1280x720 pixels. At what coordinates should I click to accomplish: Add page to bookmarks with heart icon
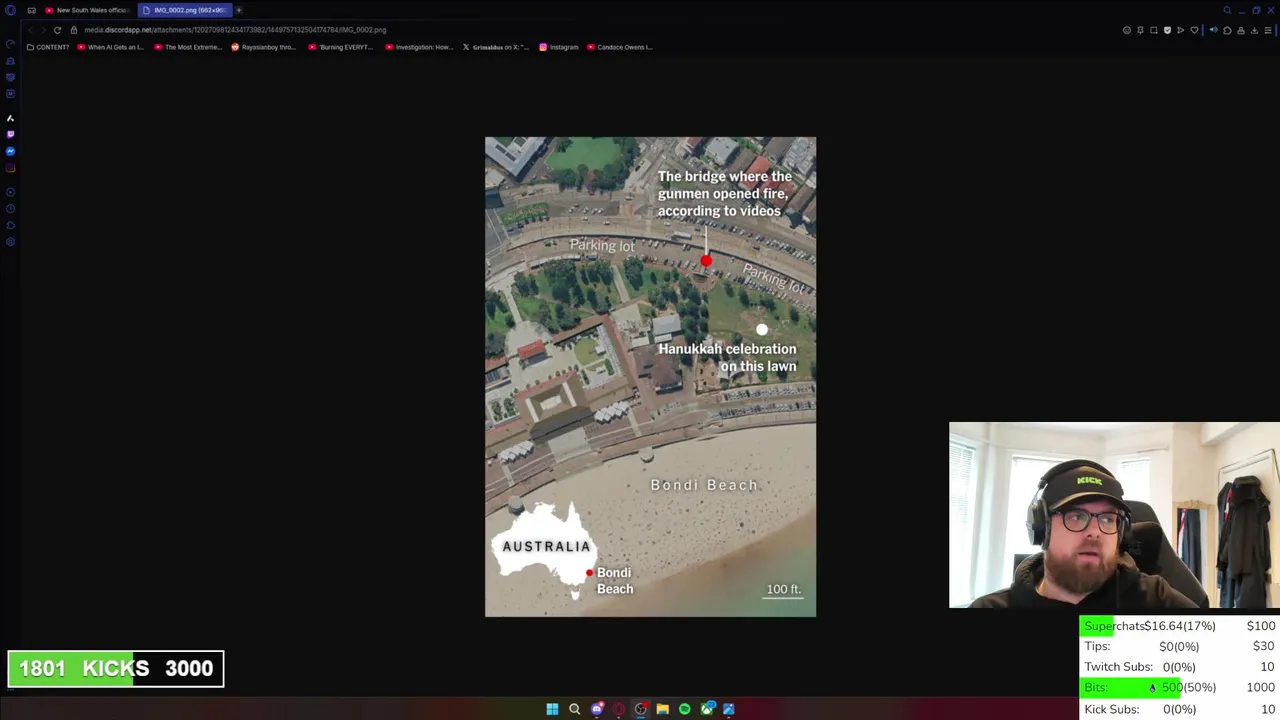coord(1194,30)
